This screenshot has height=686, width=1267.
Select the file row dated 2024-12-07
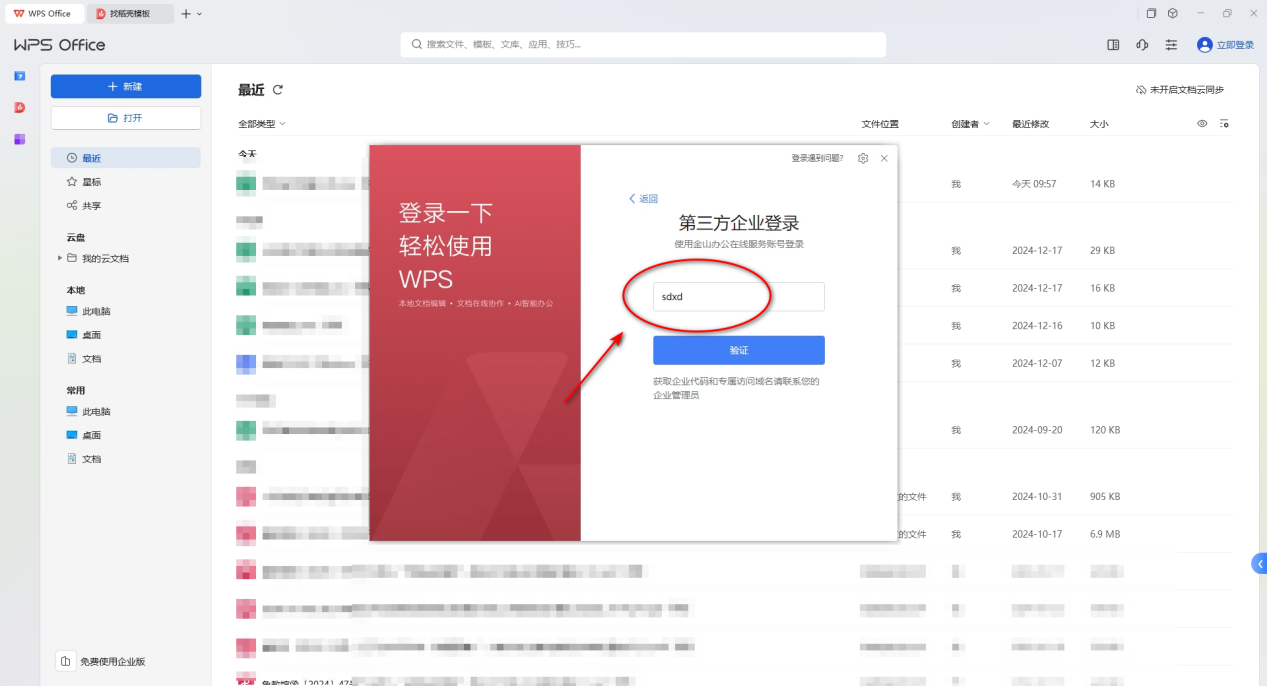coord(734,363)
